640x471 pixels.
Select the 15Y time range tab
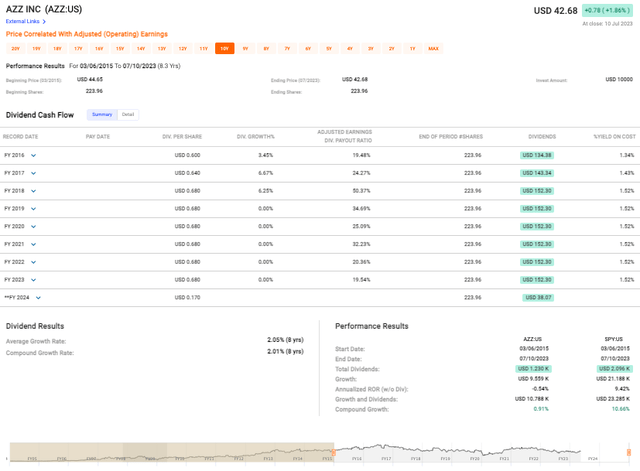coord(120,49)
